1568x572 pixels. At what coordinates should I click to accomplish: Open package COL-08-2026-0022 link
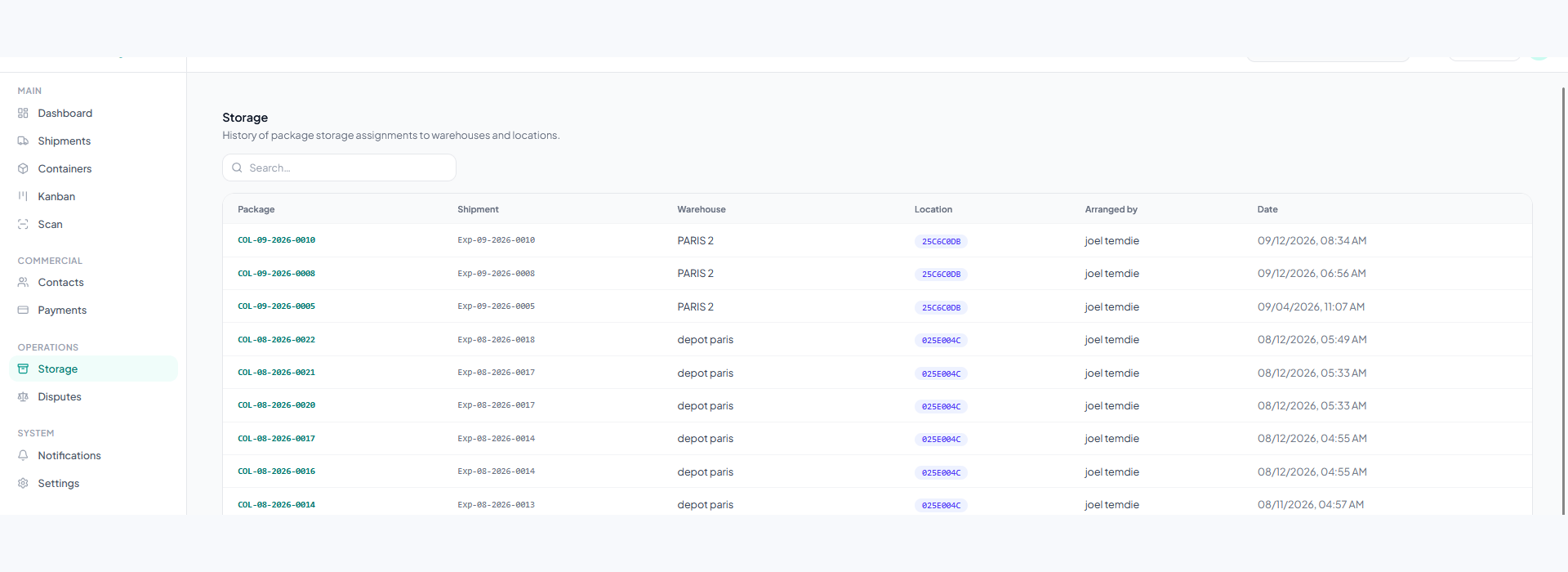276,340
